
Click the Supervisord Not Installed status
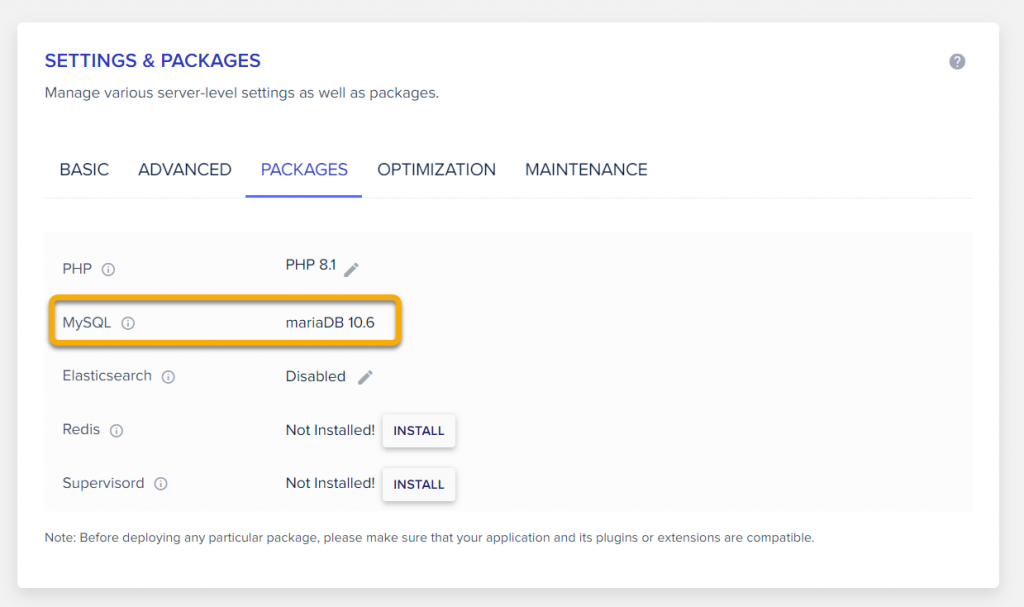[330, 483]
